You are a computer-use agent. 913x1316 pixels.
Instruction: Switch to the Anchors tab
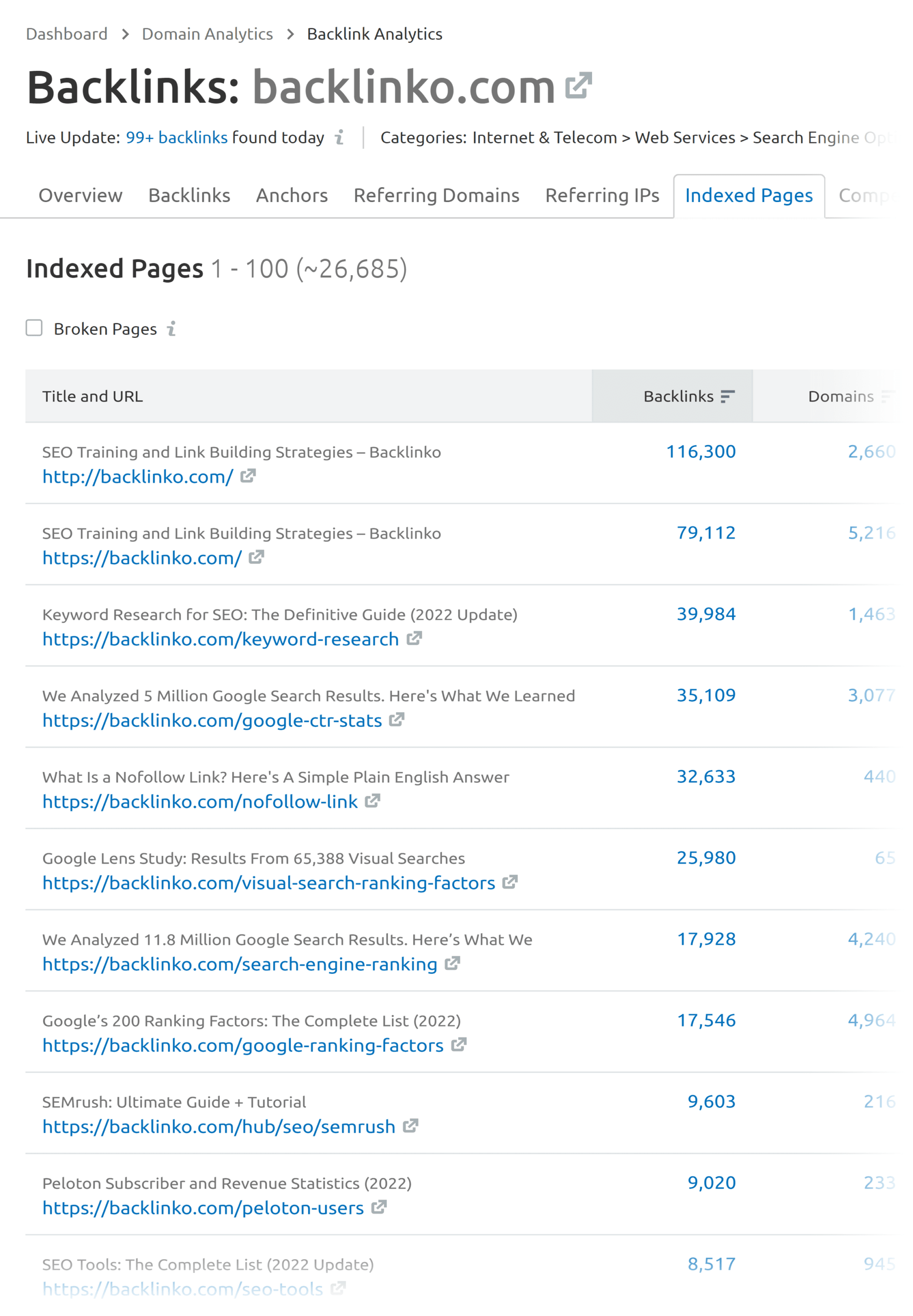pyautogui.click(x=291, y=195)
